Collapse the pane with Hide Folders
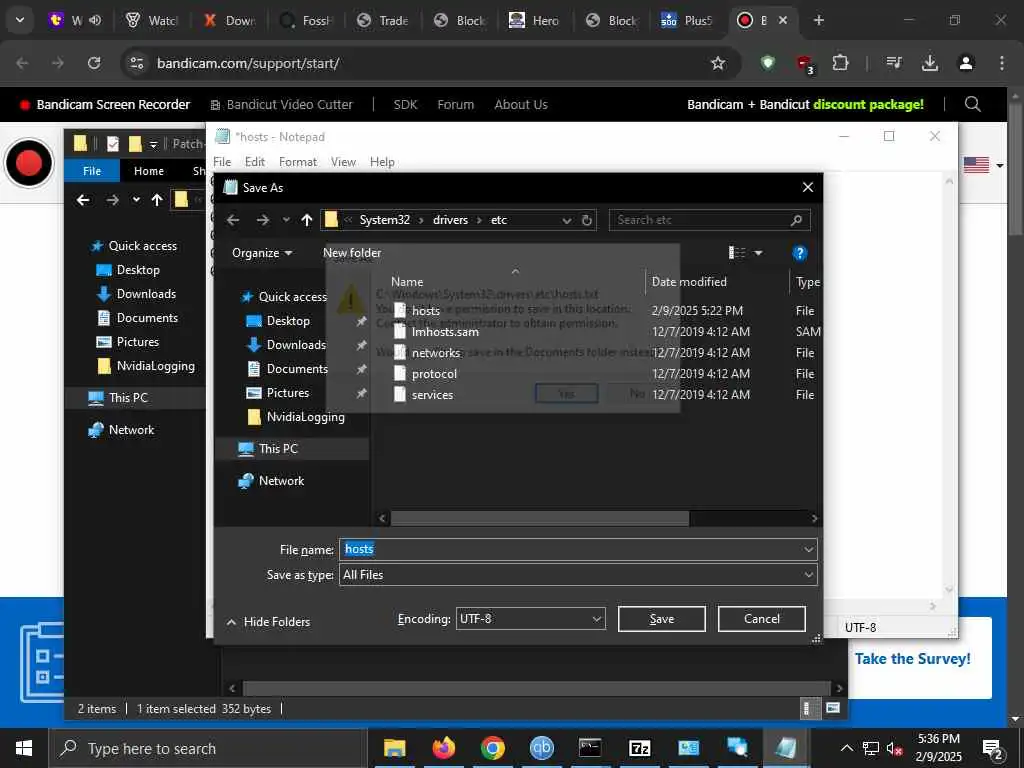1024x768 pixels. pyautogui.click(x=268, y=622)
